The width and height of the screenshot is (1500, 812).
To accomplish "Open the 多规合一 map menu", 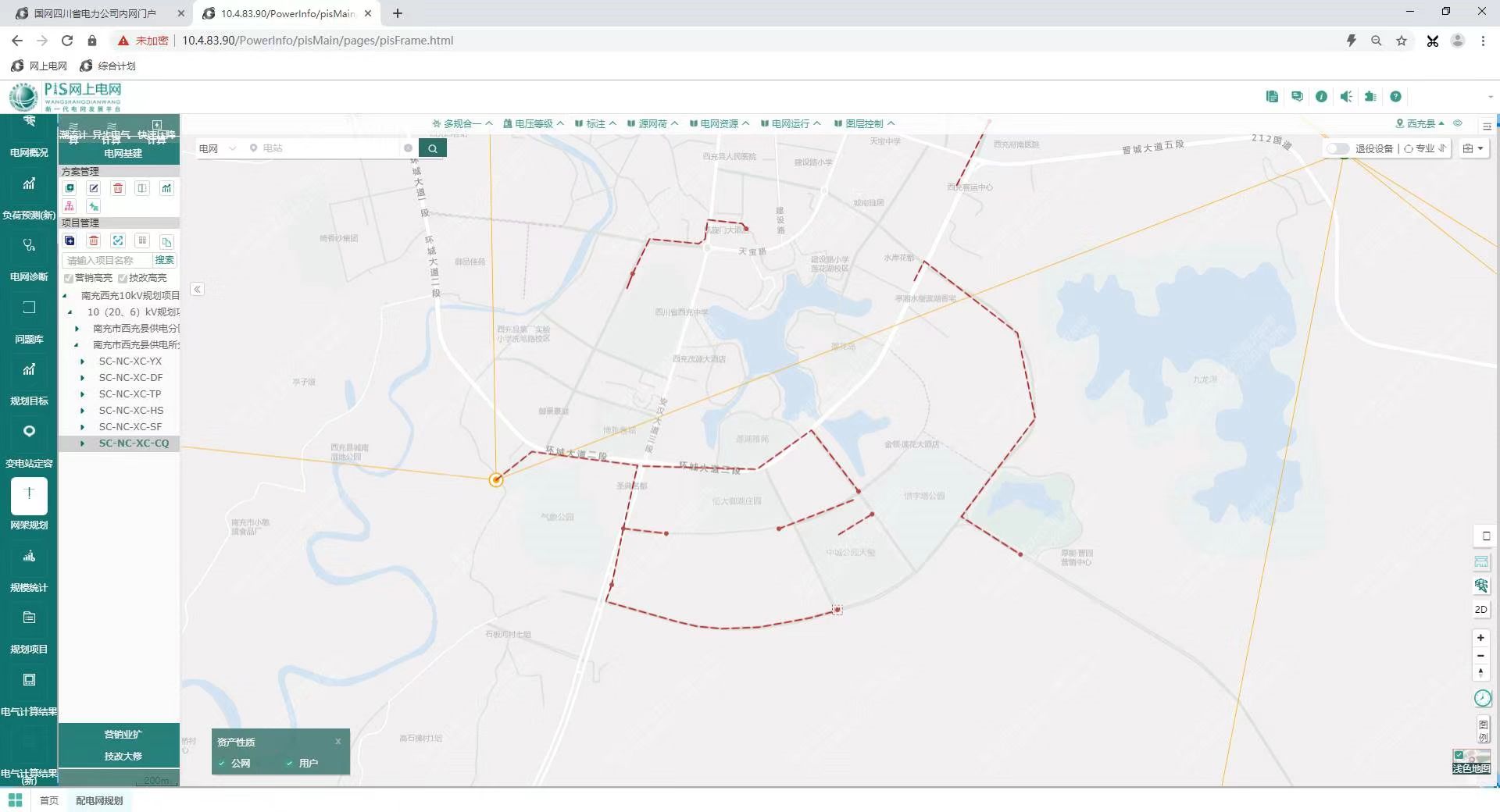I will (462, 123).
